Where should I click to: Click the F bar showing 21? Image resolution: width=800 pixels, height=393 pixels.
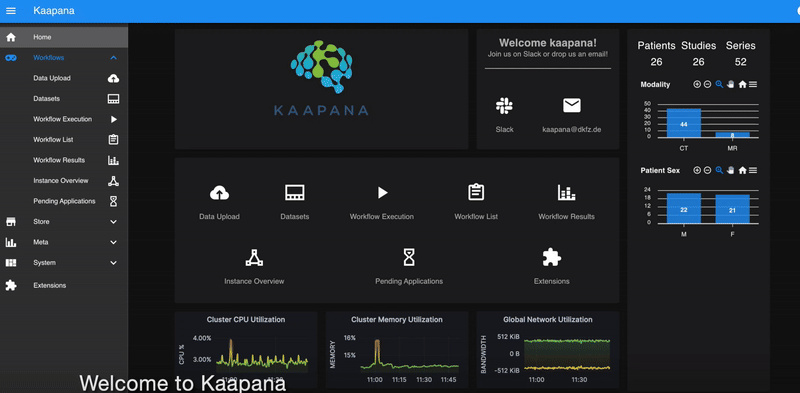[x=732, y=209]
